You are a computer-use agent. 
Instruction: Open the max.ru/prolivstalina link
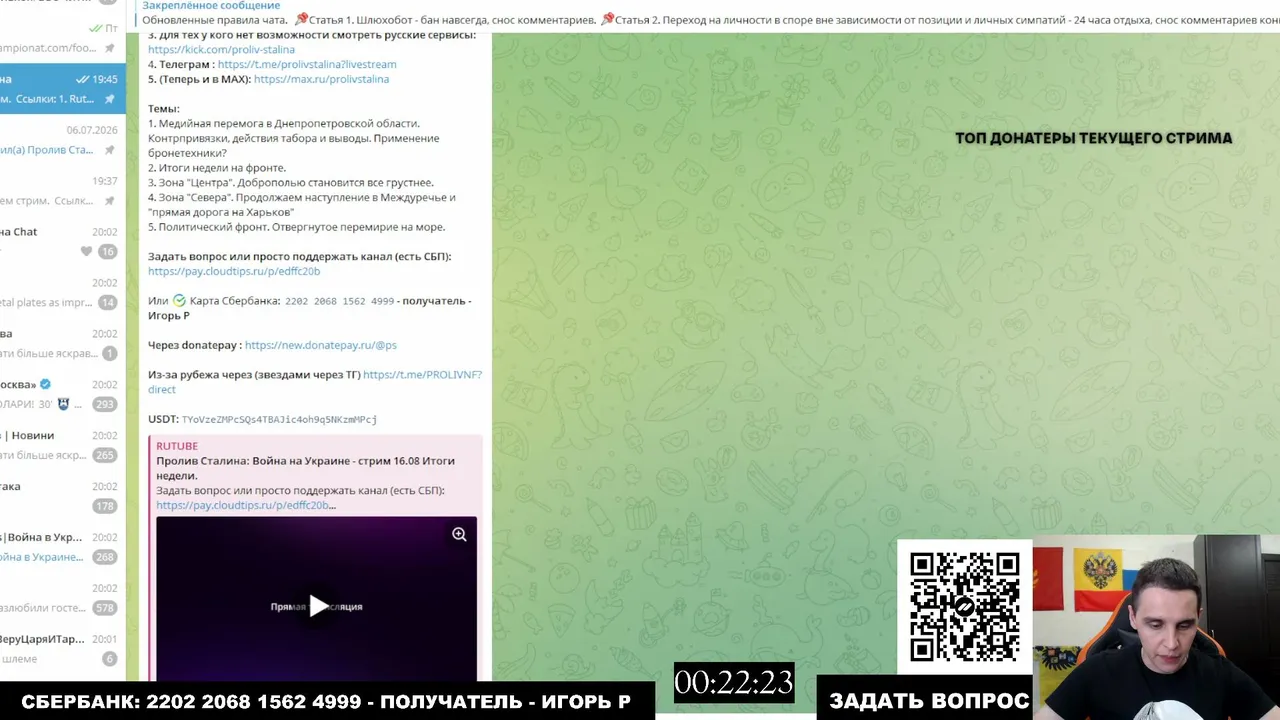(x=321, y=79)
